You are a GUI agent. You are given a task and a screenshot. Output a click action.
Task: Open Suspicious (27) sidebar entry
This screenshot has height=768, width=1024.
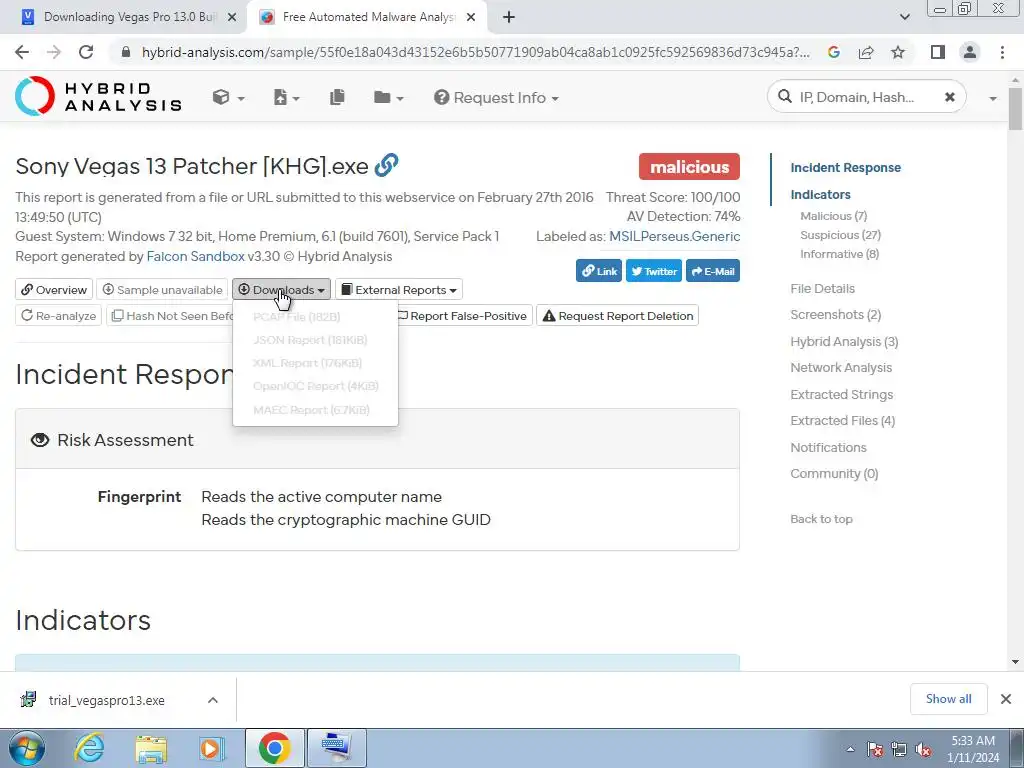840,235
